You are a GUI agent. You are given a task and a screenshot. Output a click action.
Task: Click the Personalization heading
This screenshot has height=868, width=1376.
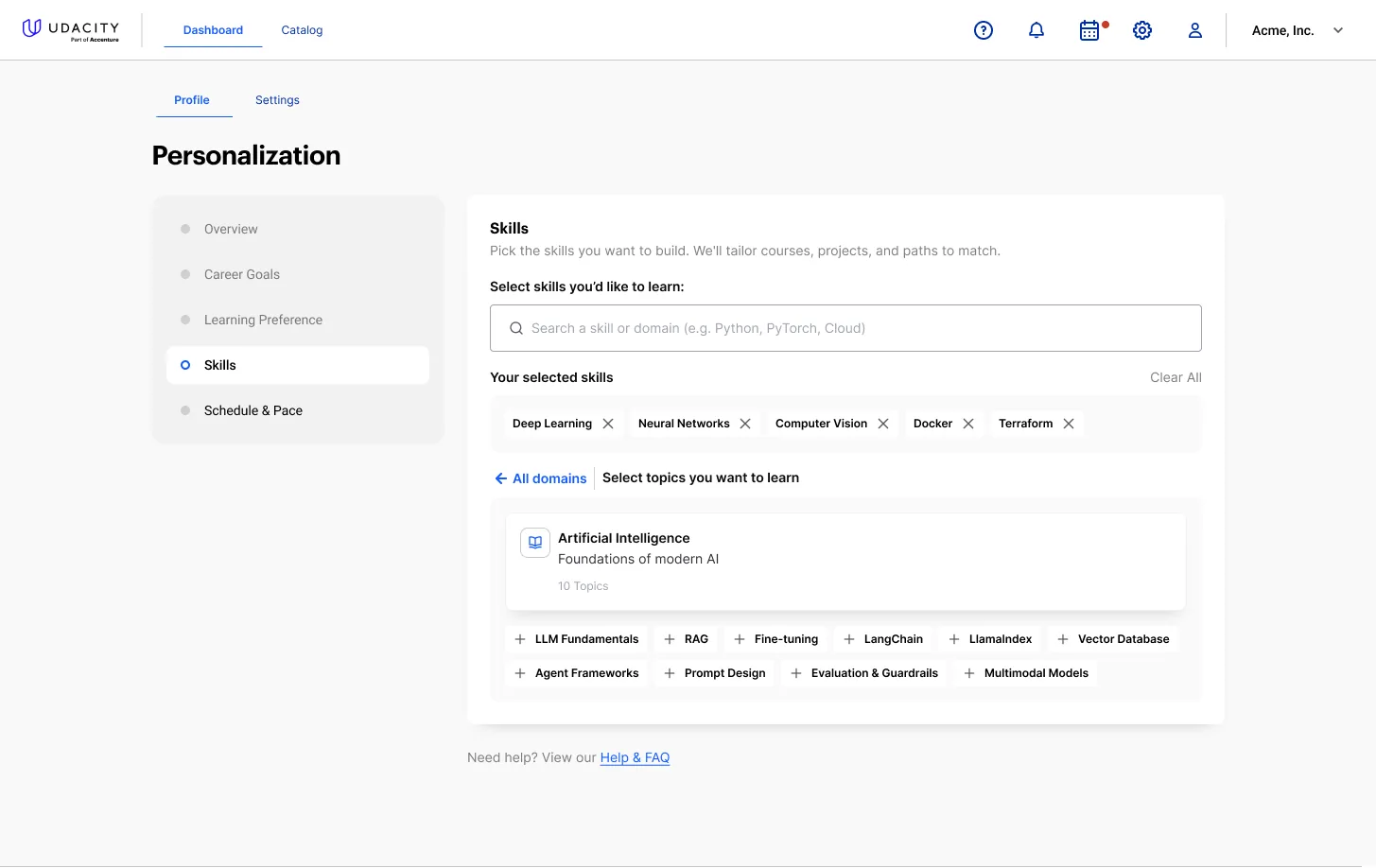246,155
